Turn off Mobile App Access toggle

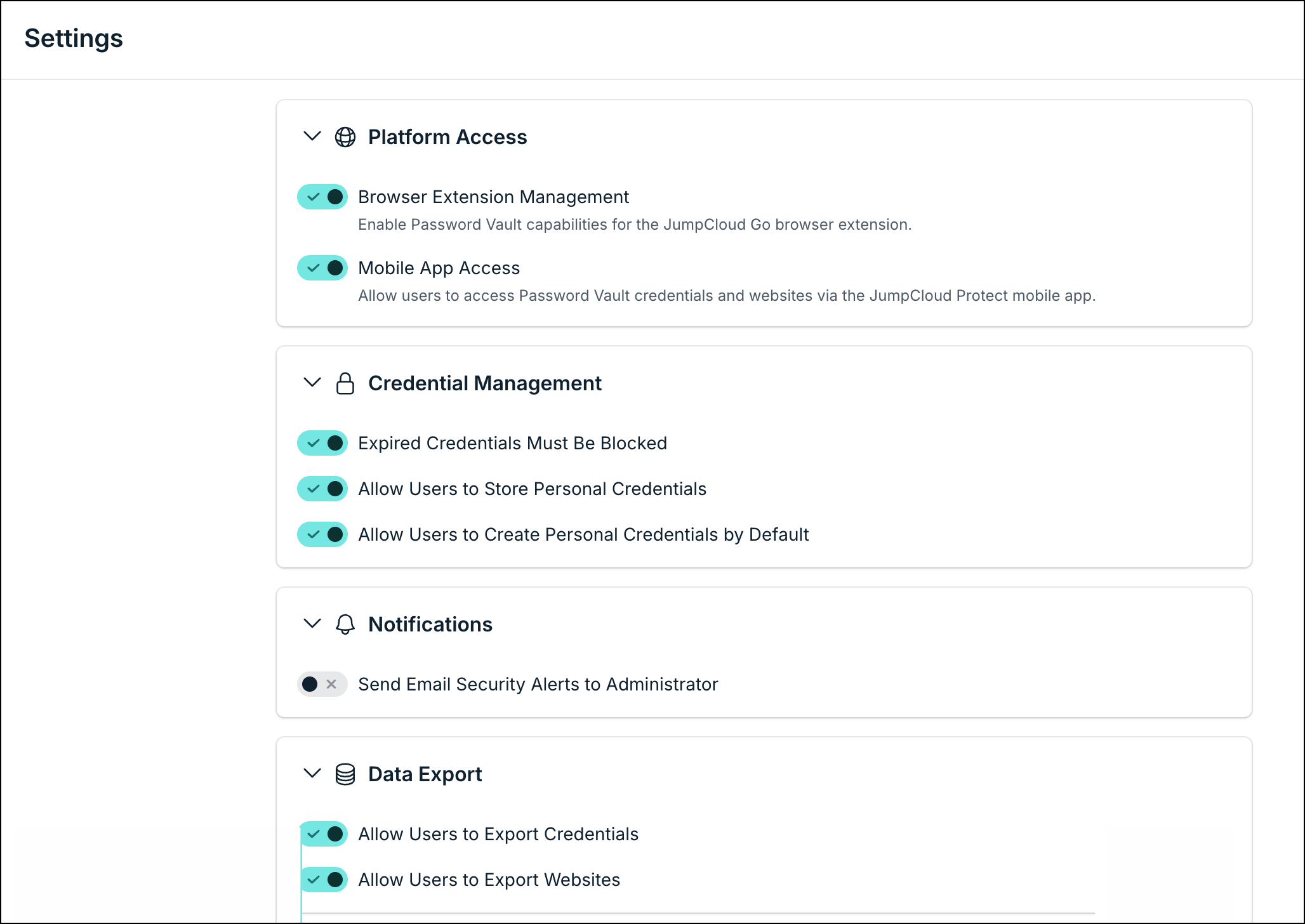click(322, 268)
